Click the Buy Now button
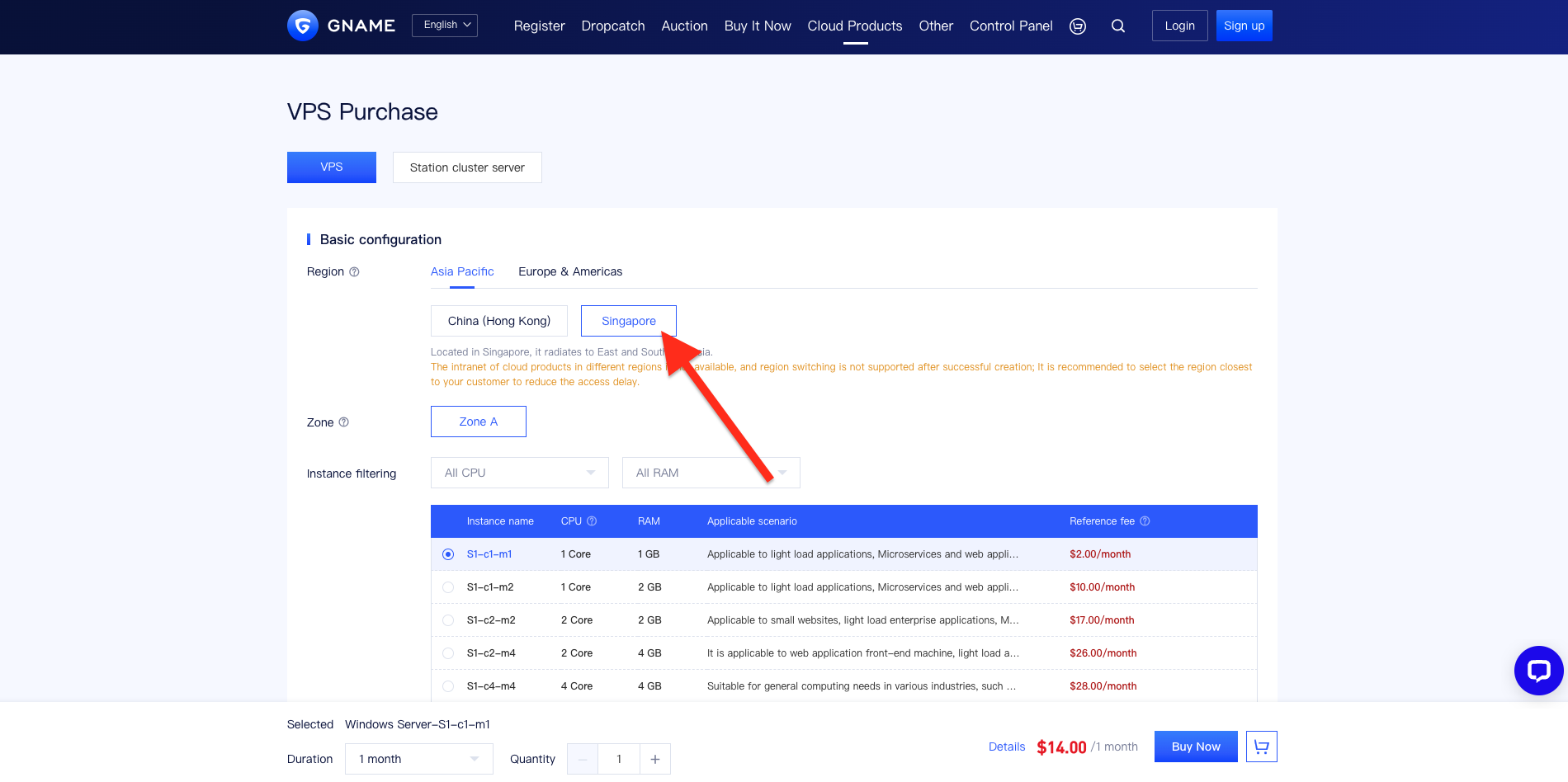 (1196, 747)
